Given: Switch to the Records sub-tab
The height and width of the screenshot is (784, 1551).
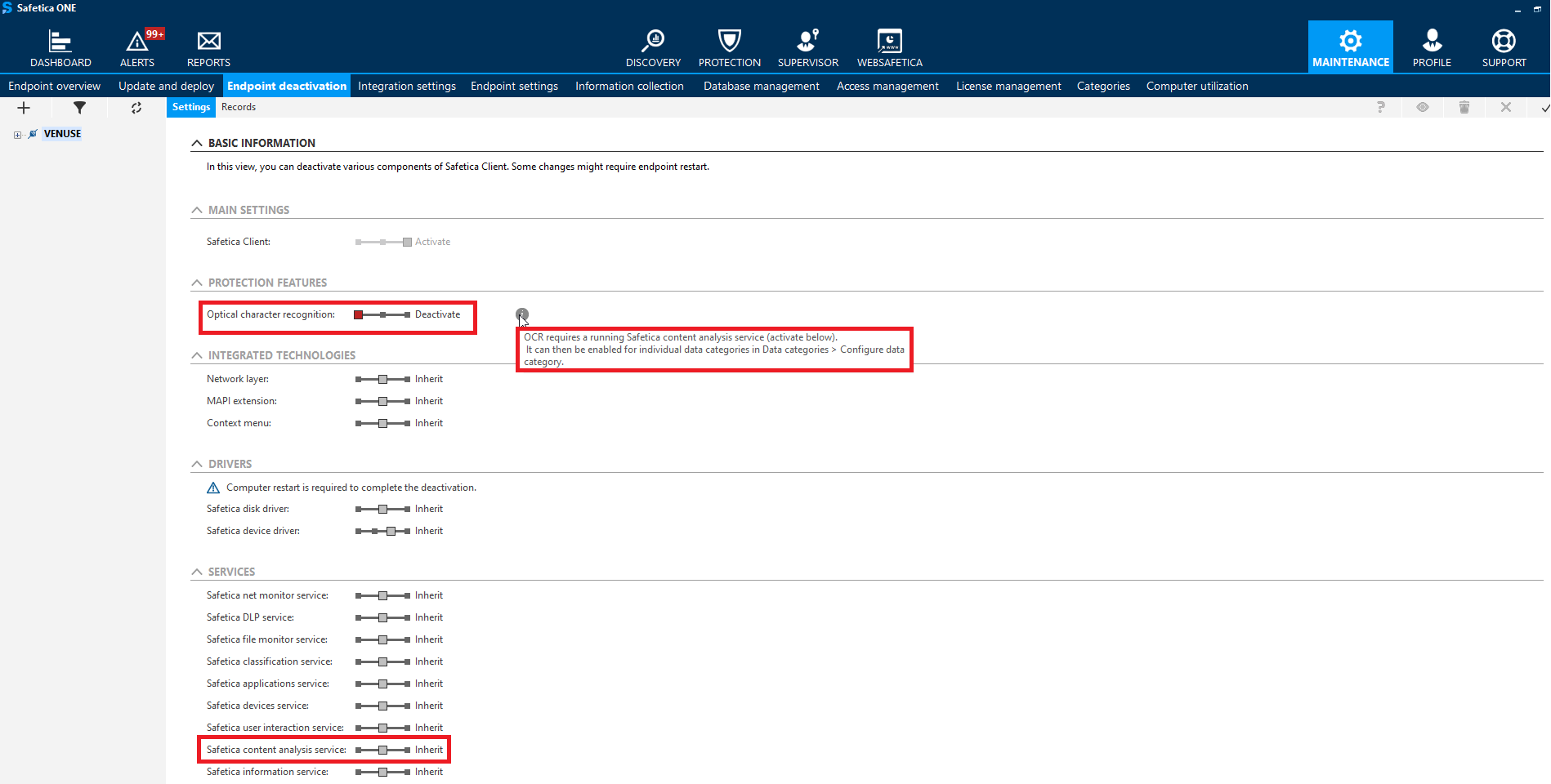Looking at the screenshot, I should click(x=239, y=107).
